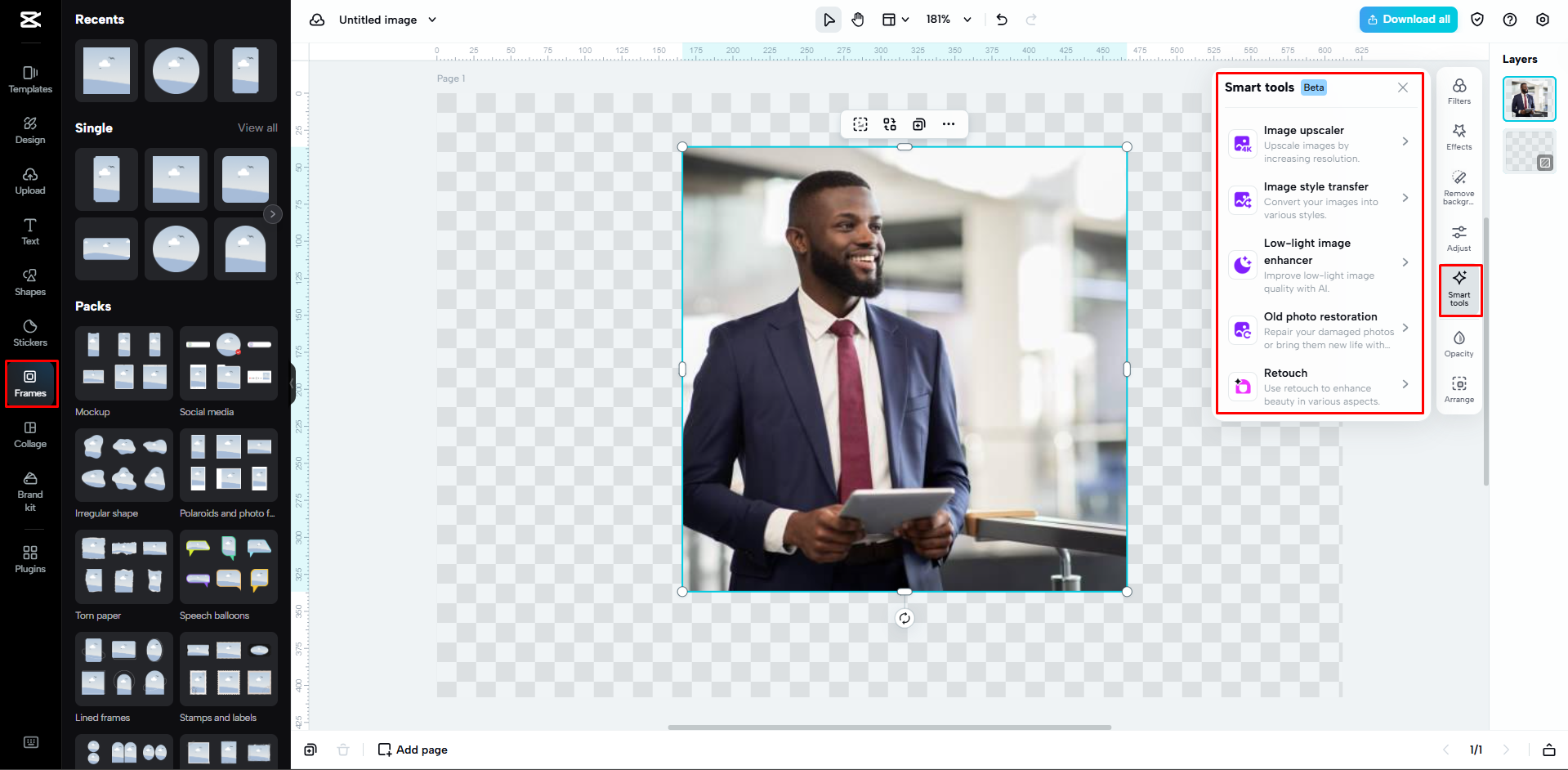
Task: Select the man's photo thumbnail in Layers
Action: pyautogui.click(x=1528, y=98)
